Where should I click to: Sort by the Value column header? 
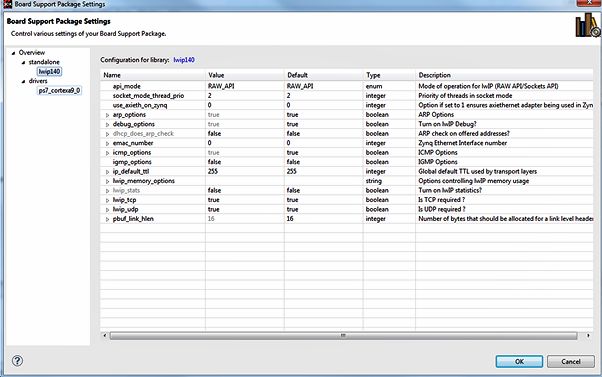click(245, 75)
